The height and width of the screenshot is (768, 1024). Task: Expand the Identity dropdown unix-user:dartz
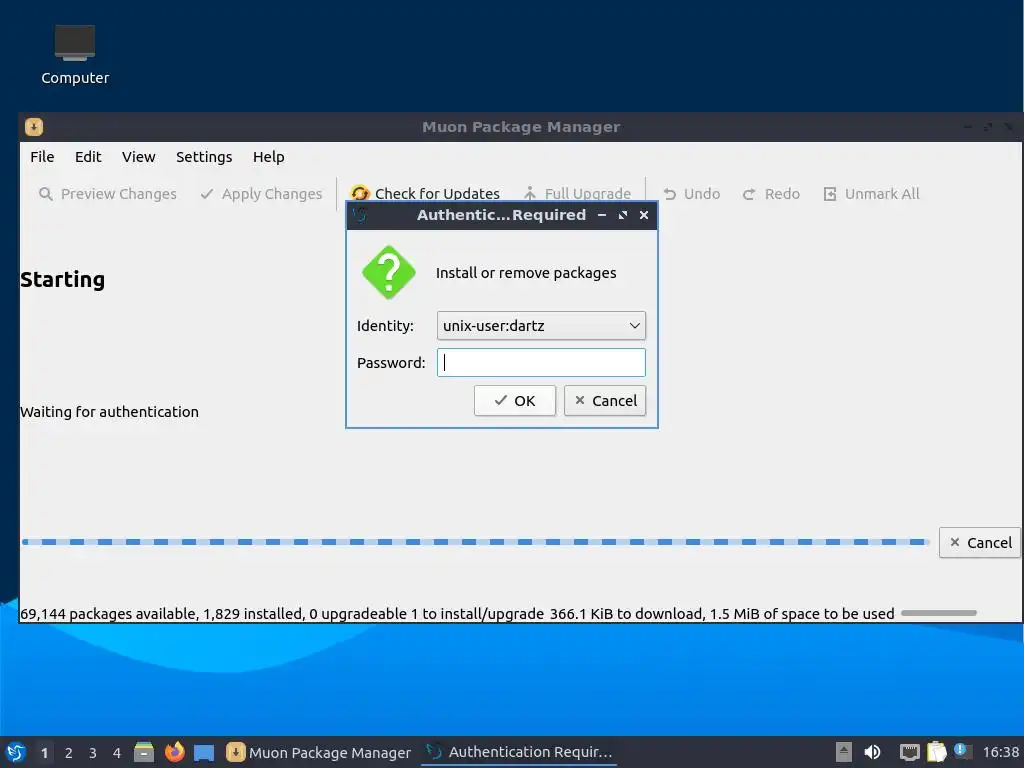click(x=541, y=326)
